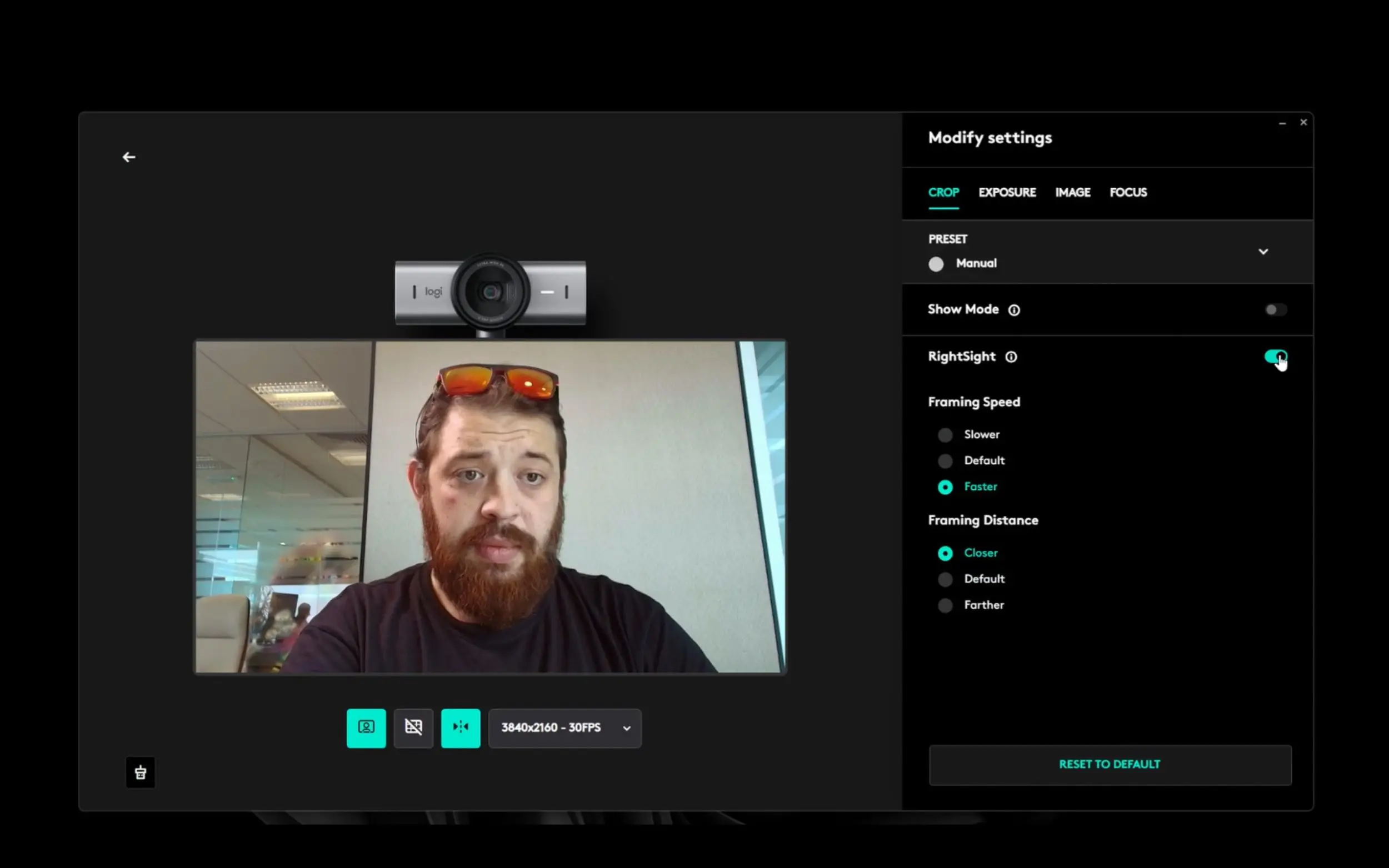Click the auto-framing person icon button
1389x868 pixels.
click(x=366, y=728)
